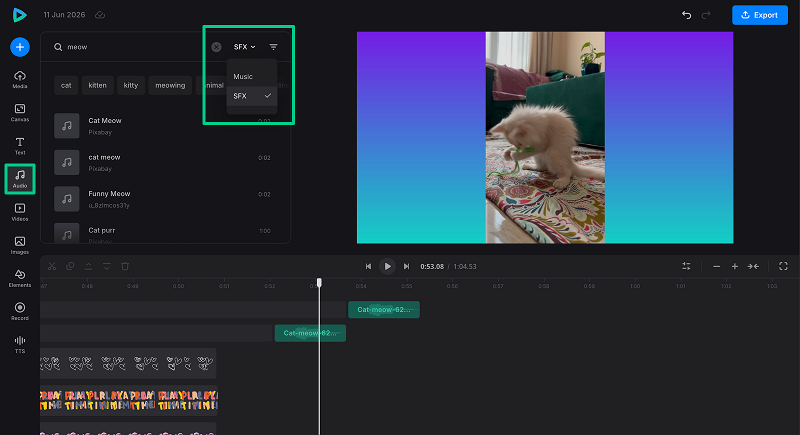Click the Delete trash icon in timeline
This screenshot has height=435, width=800.
pos(125,266)
